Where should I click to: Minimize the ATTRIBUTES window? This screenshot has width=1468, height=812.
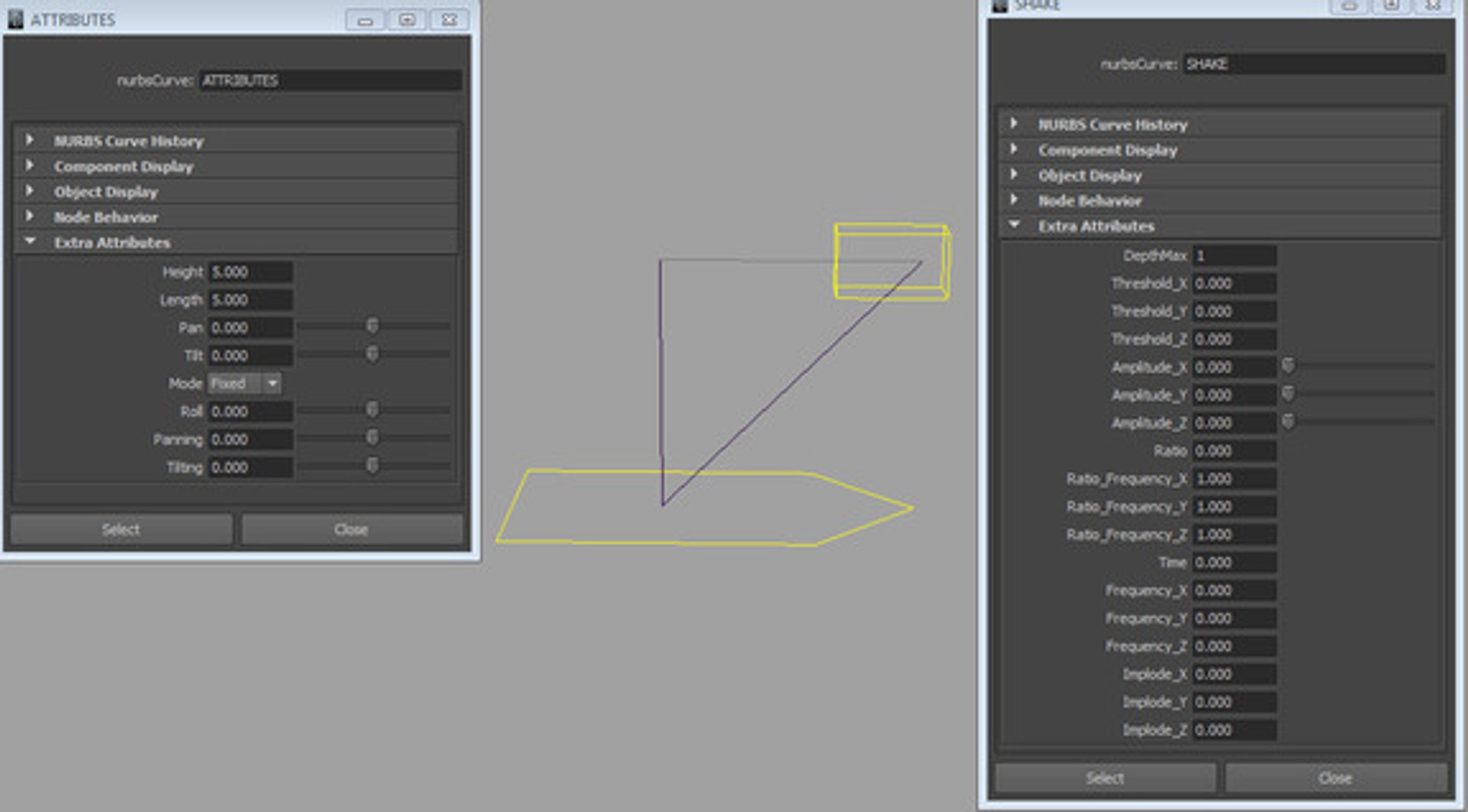[x=365, y=20]
